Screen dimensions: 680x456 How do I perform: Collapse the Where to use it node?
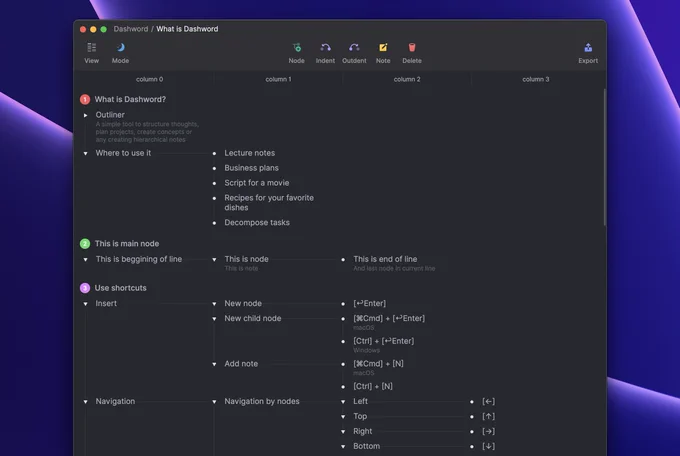click(x=85, y=154)
